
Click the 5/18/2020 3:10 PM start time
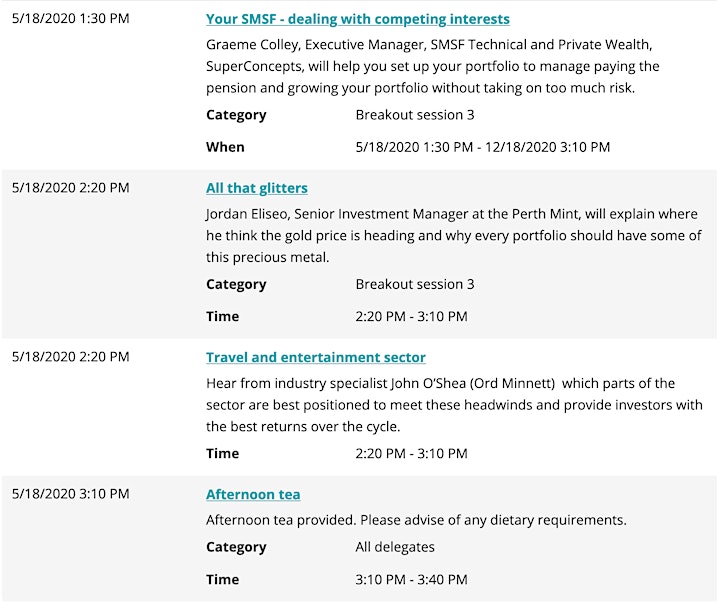[x=71, y=494]
